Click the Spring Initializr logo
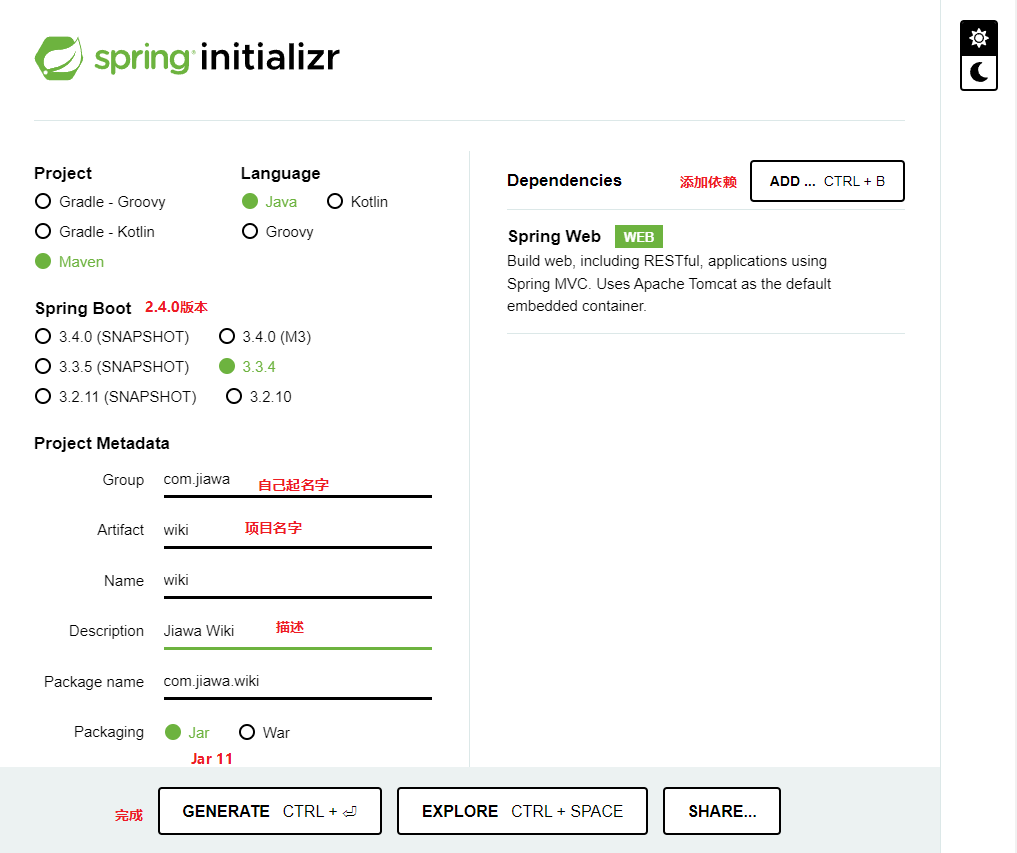Viewport: 1017px width, 853px height. [x=186, y=57]
